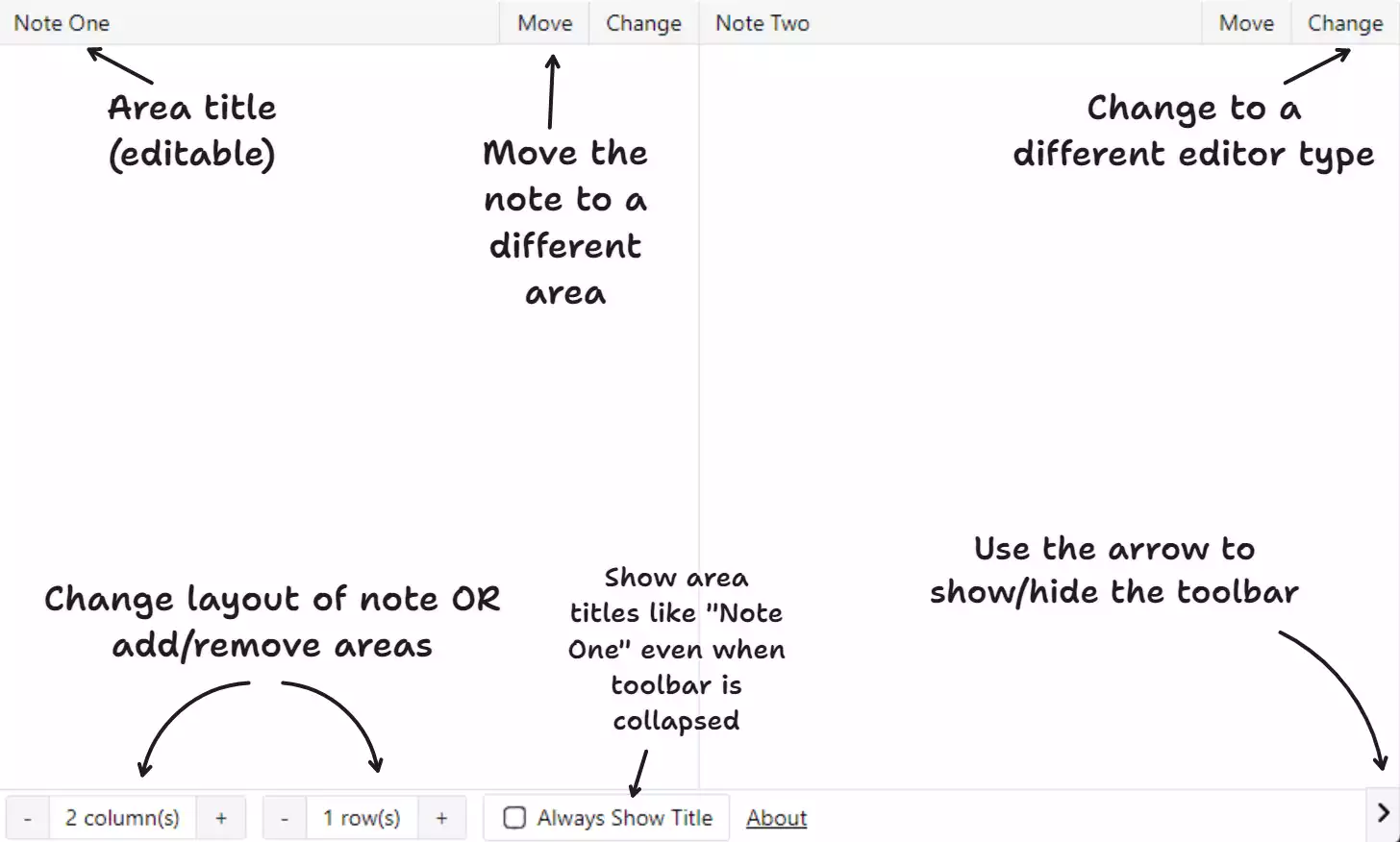Screen dimensions: 1400x842
Task: Collapse the toolbar with the arrow icon
Action: coord(1383,814)
